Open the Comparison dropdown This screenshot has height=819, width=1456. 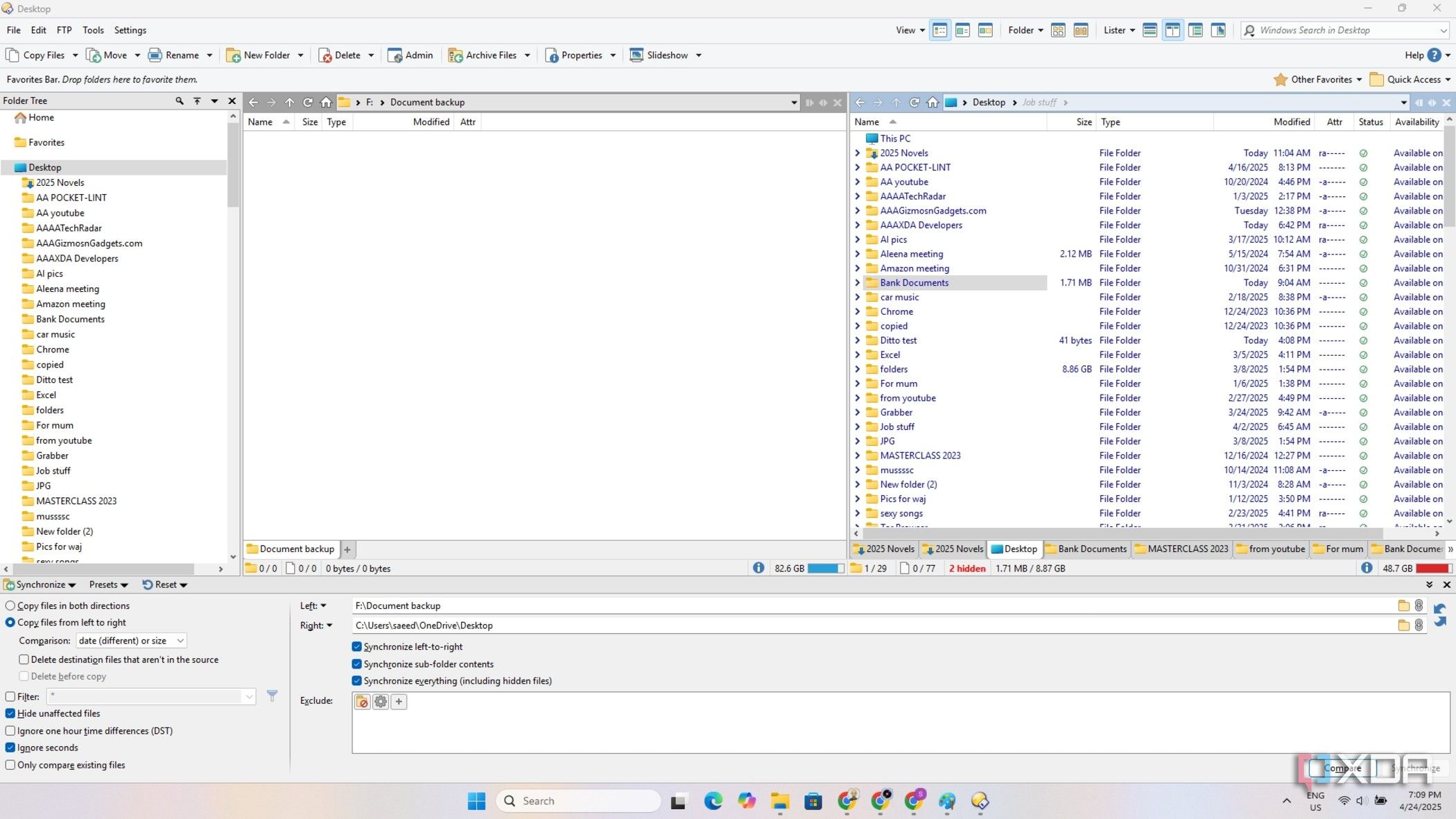[131, 641]
